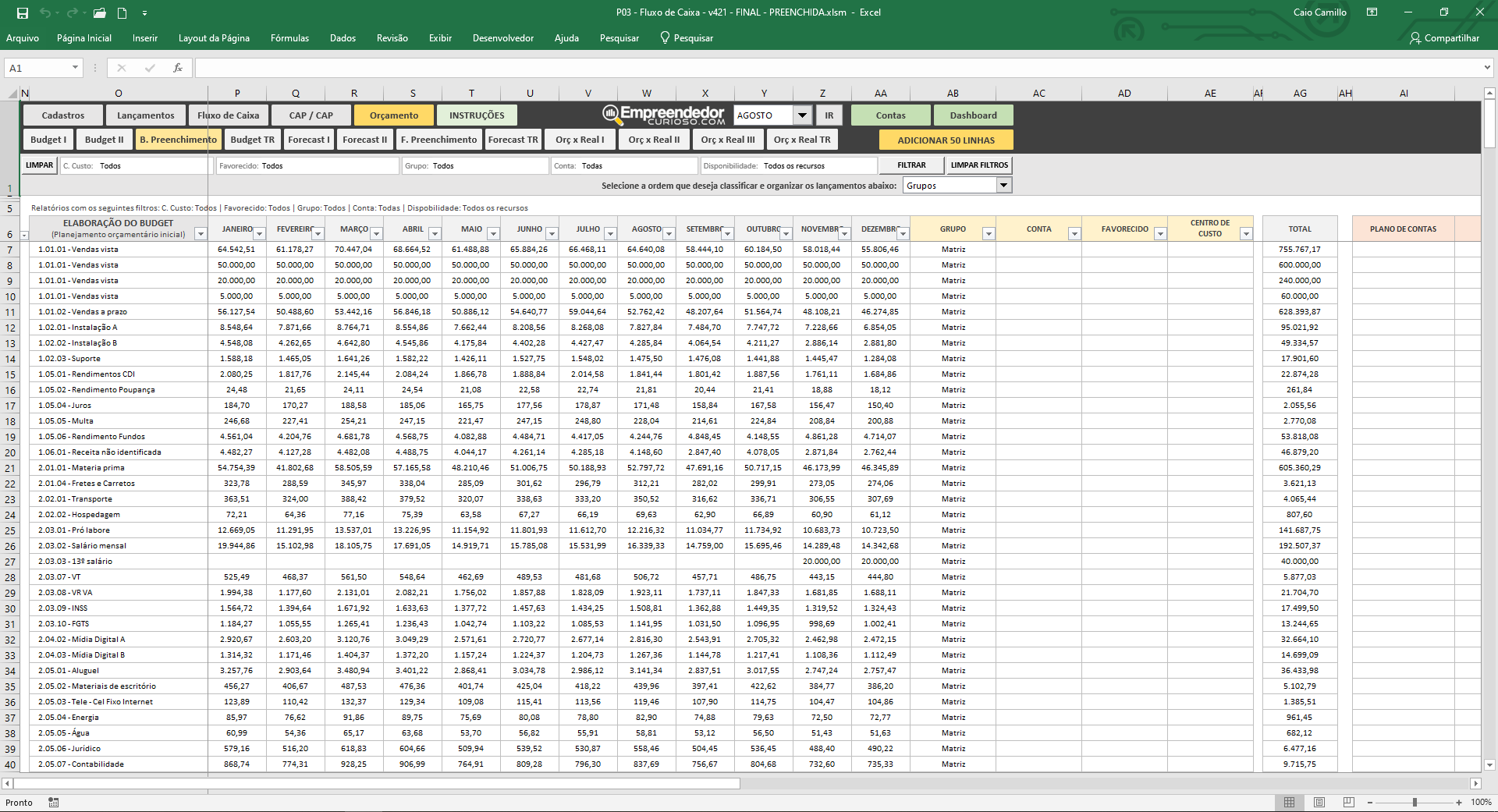Click the Page Layout view icon
The width and height of the screenshot is (1498, 812).
click(1319, 802)
